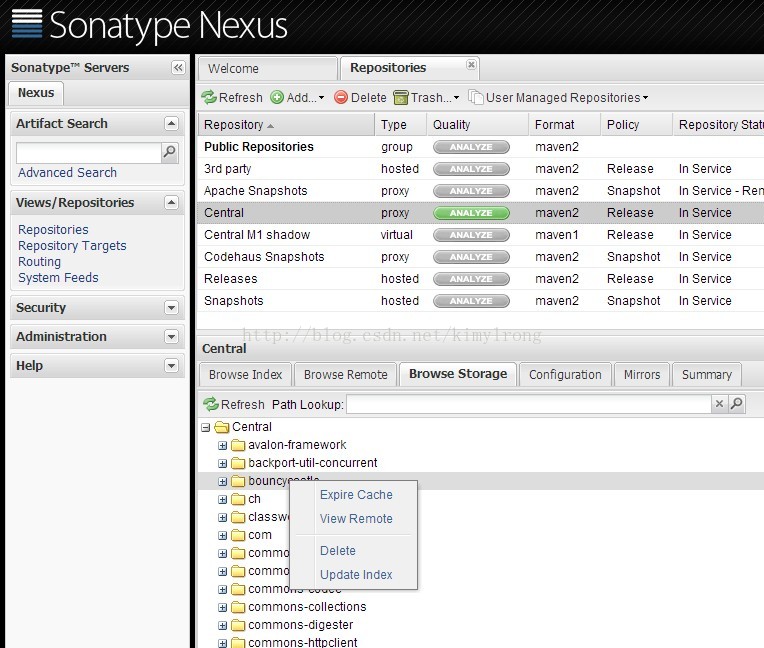Screen dimensions: 764x648
Task: Click the green Analyze button for Central
Action: (x=471, y=213)
